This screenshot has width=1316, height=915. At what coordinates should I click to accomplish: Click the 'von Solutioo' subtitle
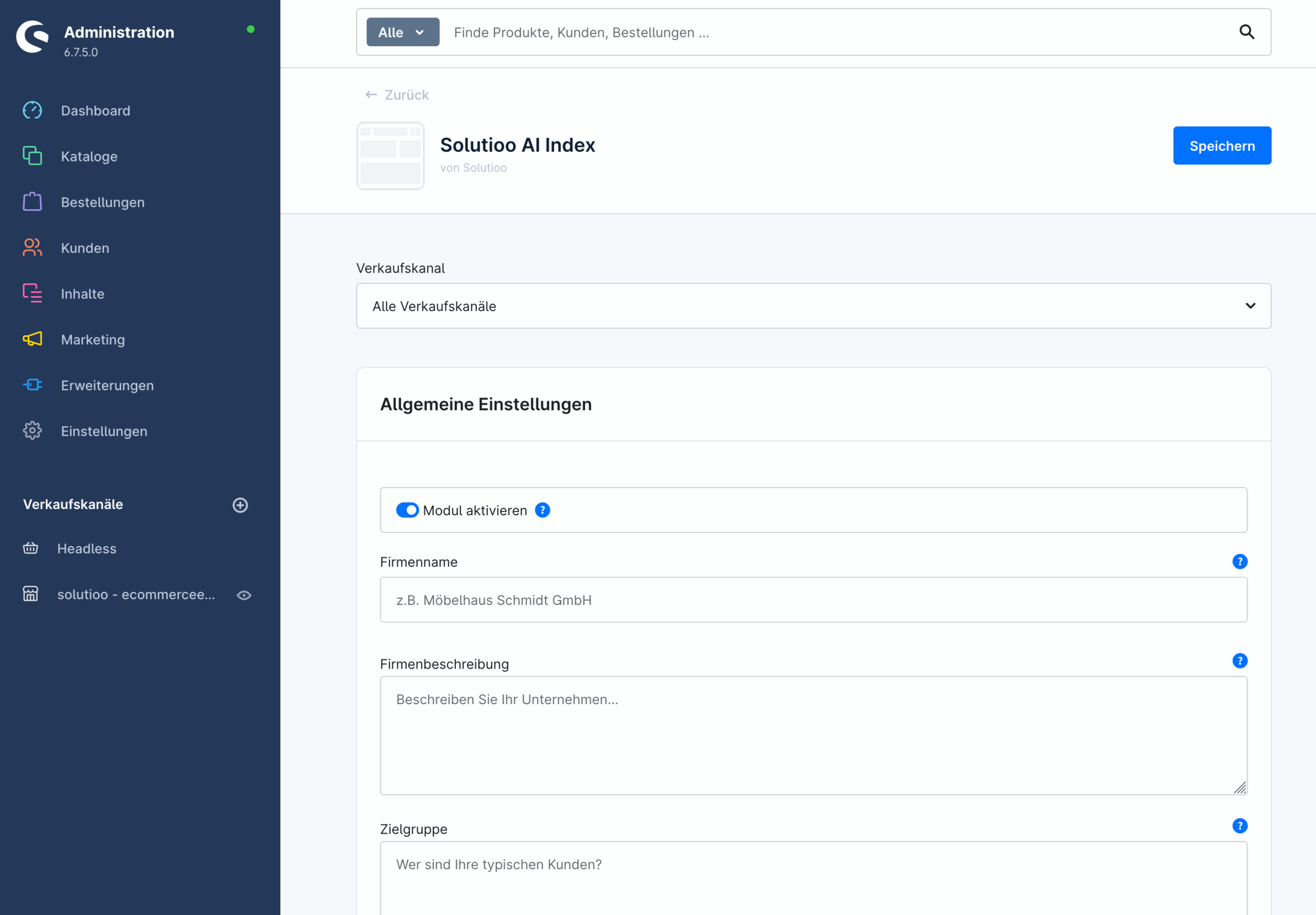click(x=473, y=168)
